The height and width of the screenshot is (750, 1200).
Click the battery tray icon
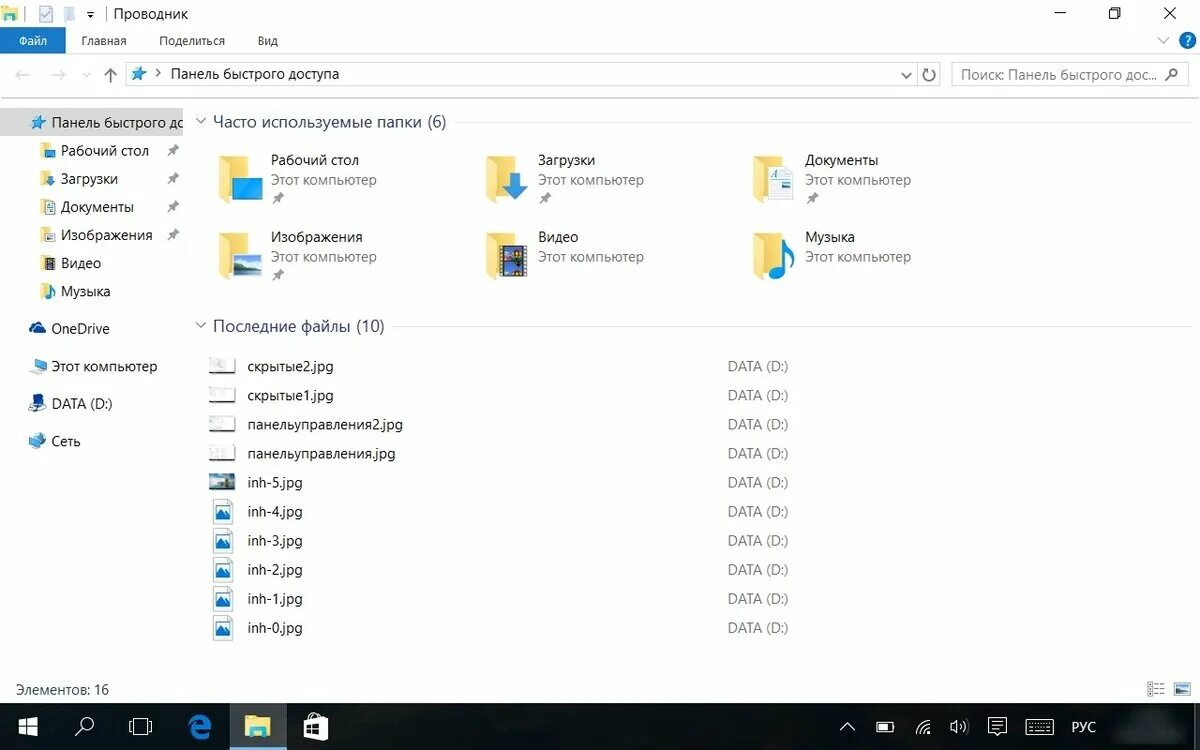click(885, 727)
